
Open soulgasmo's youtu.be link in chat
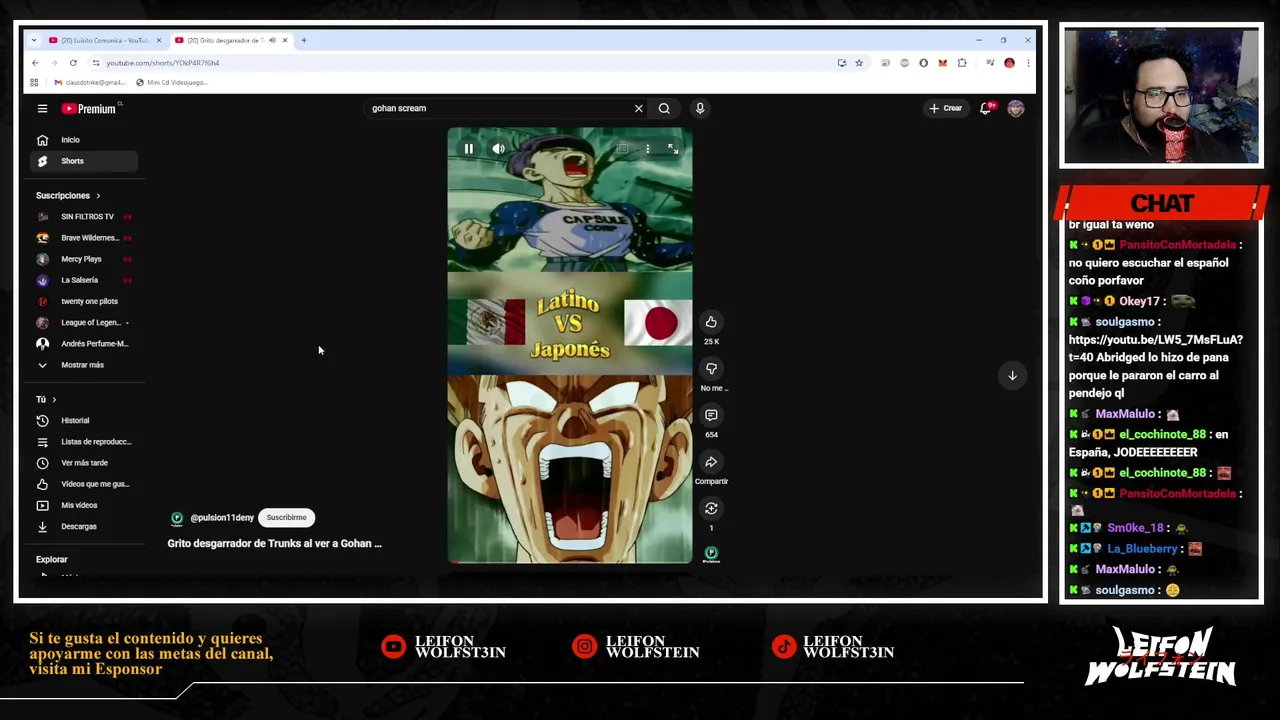pyautogui.click(x=1155, y=348)
